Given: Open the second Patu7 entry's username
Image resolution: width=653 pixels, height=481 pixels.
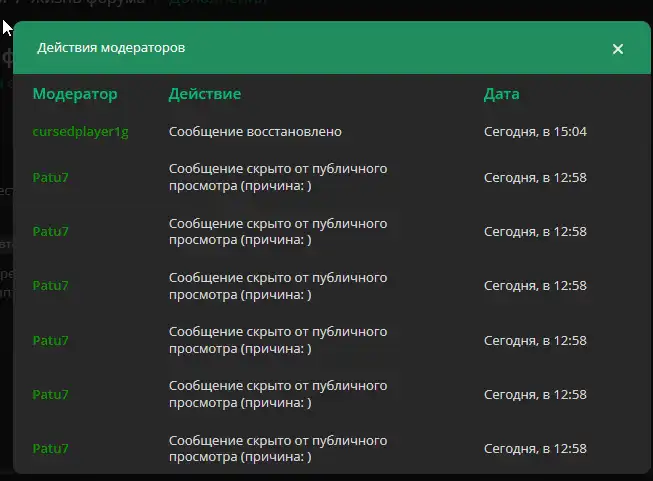Looking at the screenshot, I should pos(50,231).
